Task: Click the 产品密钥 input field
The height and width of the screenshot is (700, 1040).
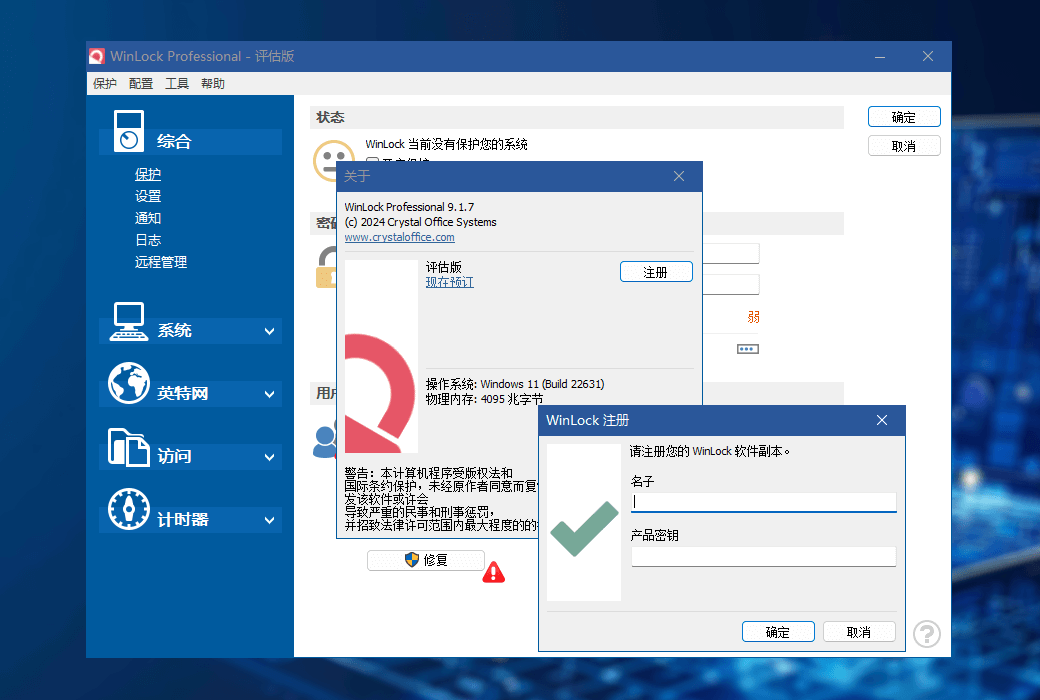Action: coord(763,556)
